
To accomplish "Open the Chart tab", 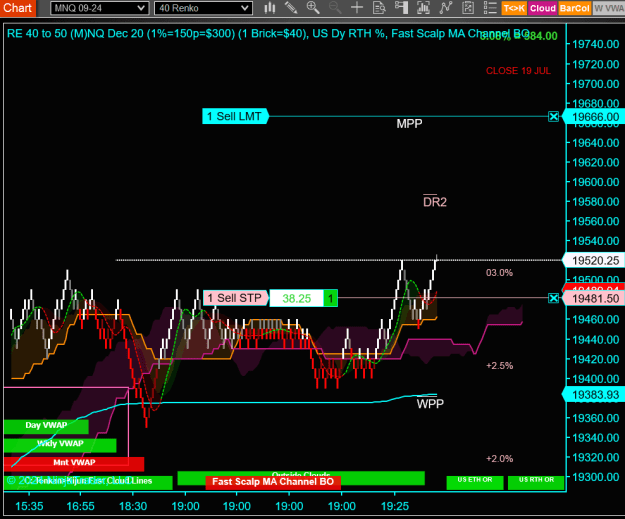I will (x=18, y=8).
